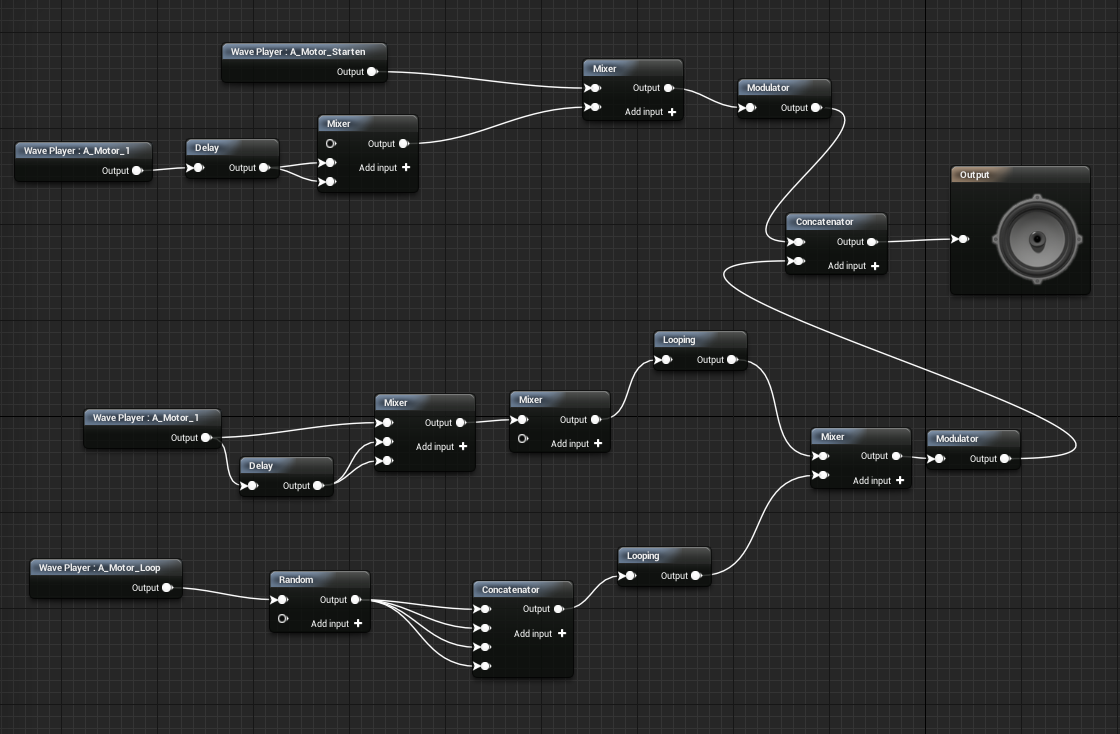Click Output pin of Concatenator fed by Random
Viewport: 1120px width, 734px height.
pyautogui.click(x=559, y=609)
